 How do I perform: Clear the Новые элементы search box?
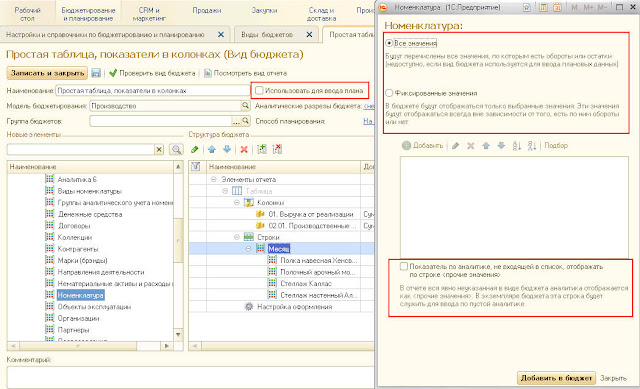tap(159, 149)
